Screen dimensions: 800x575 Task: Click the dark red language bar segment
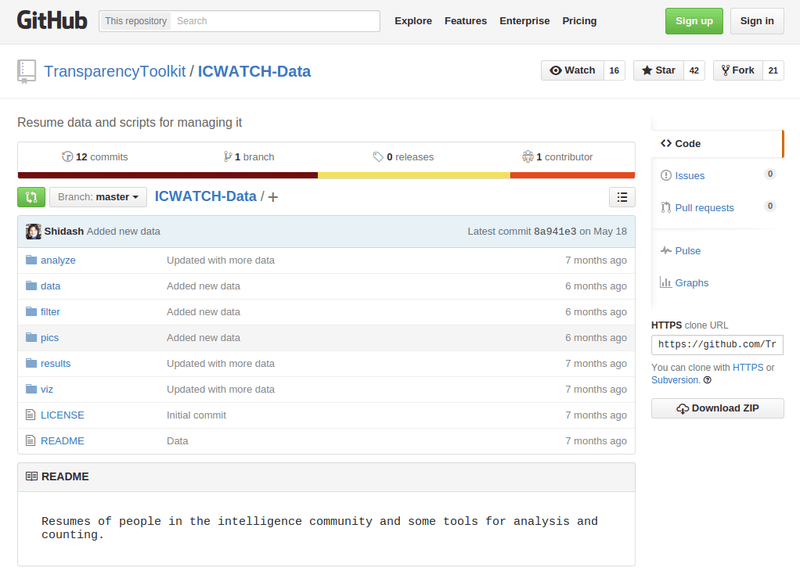(168, 175)
